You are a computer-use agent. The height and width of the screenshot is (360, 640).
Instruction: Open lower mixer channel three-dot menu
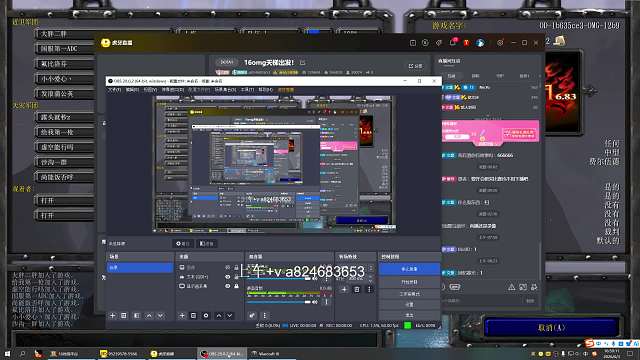click(326, 302)
